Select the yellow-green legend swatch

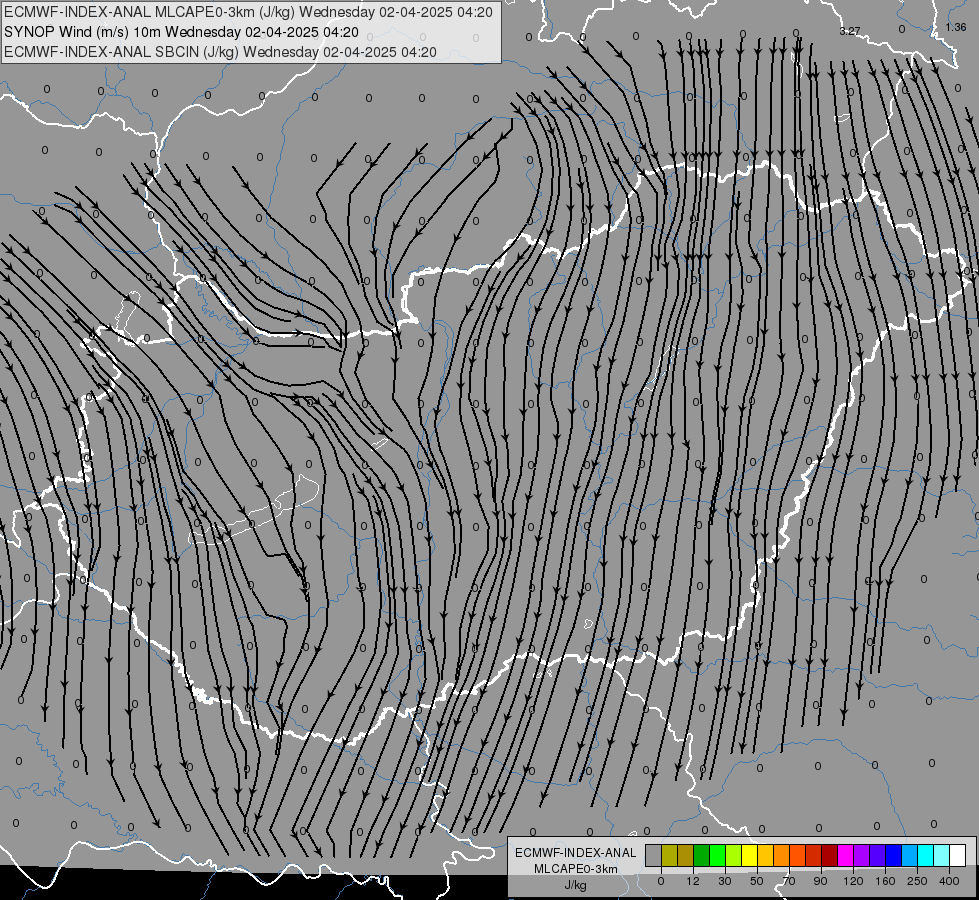pos(733,855)
